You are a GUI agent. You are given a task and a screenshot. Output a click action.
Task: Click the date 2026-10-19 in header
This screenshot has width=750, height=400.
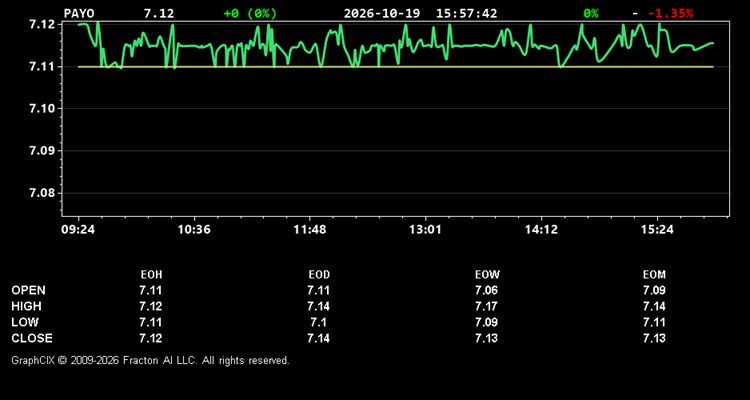(x=382, y=13)
